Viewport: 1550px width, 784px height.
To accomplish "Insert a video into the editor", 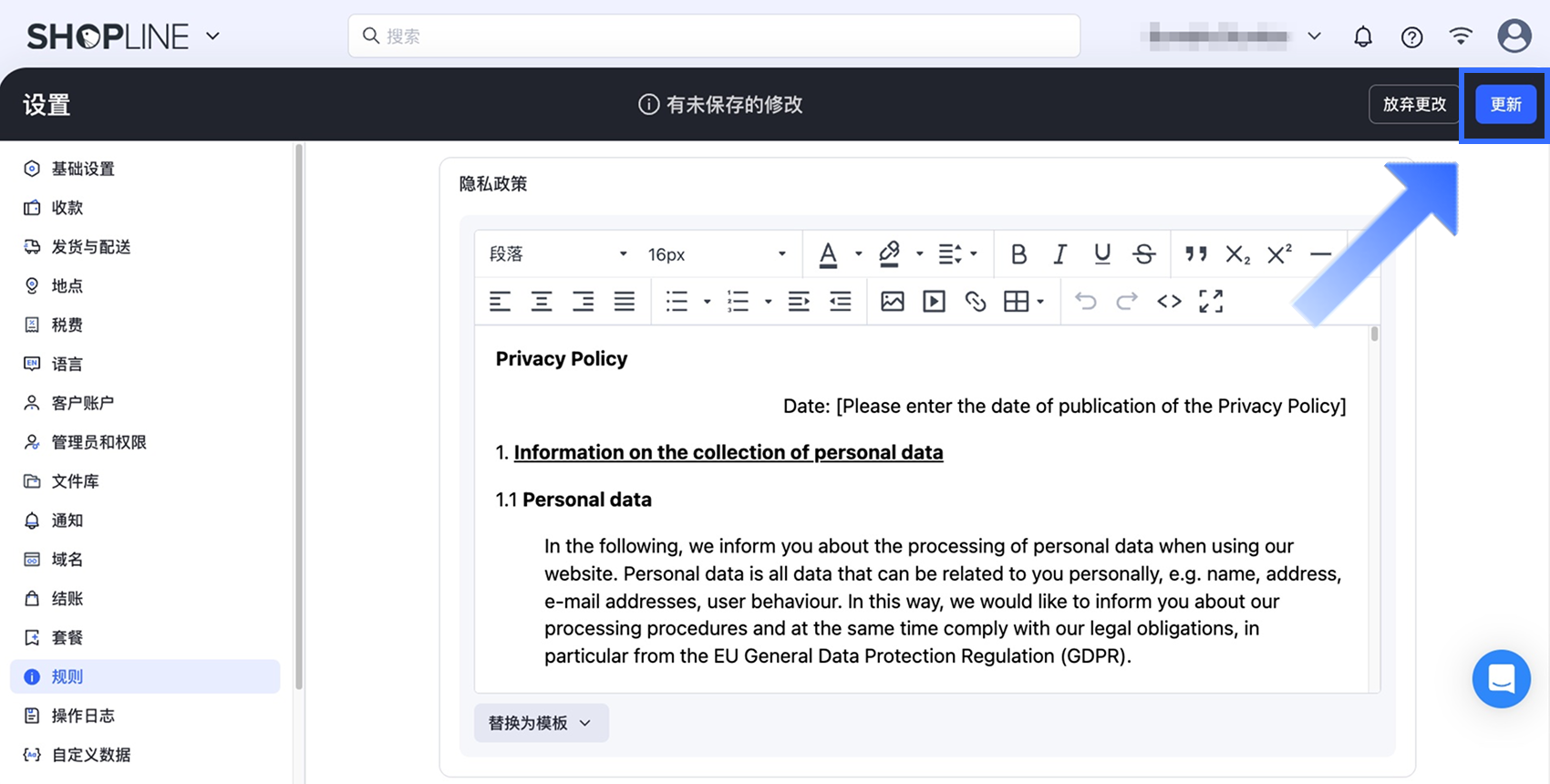I will click(x=934, y=302).
